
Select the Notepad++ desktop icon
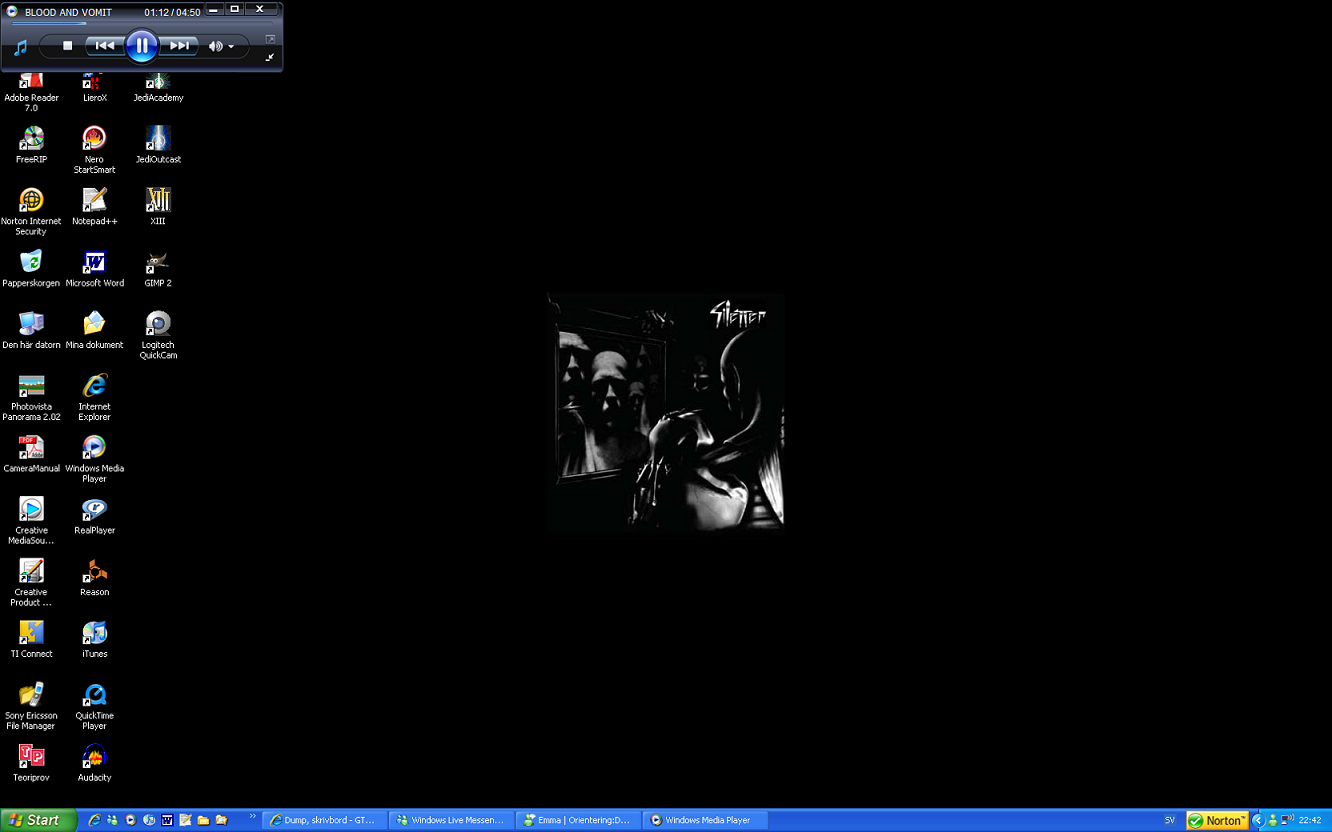(95, 207)
